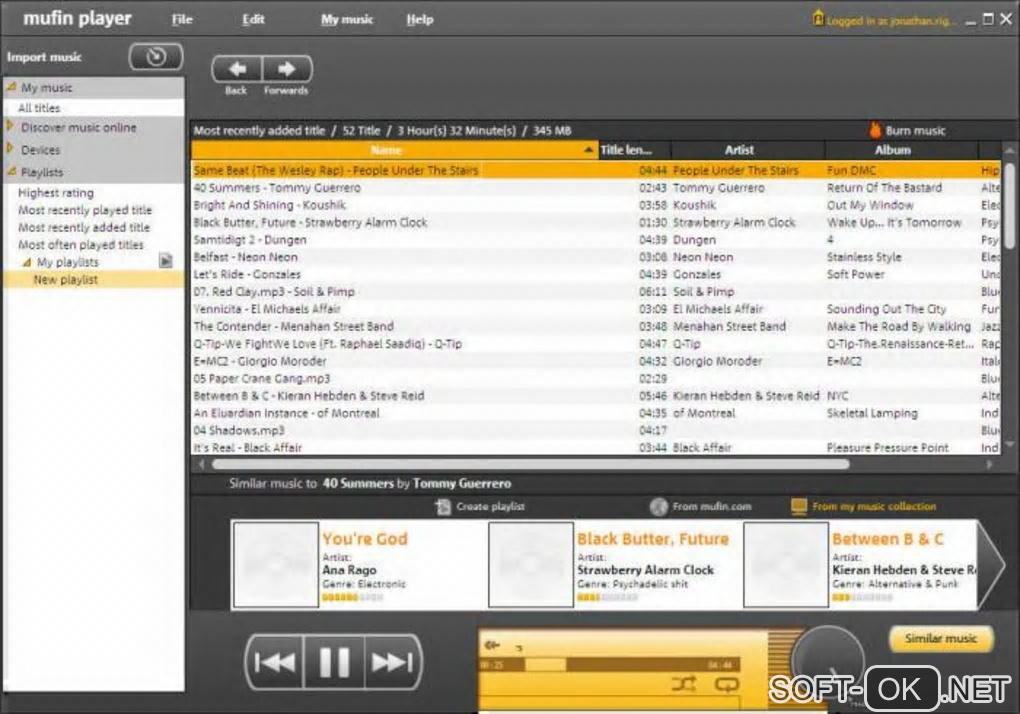Open the File menu
The width and height of the screenshot is (1020, 714).
tap(182, 20)
